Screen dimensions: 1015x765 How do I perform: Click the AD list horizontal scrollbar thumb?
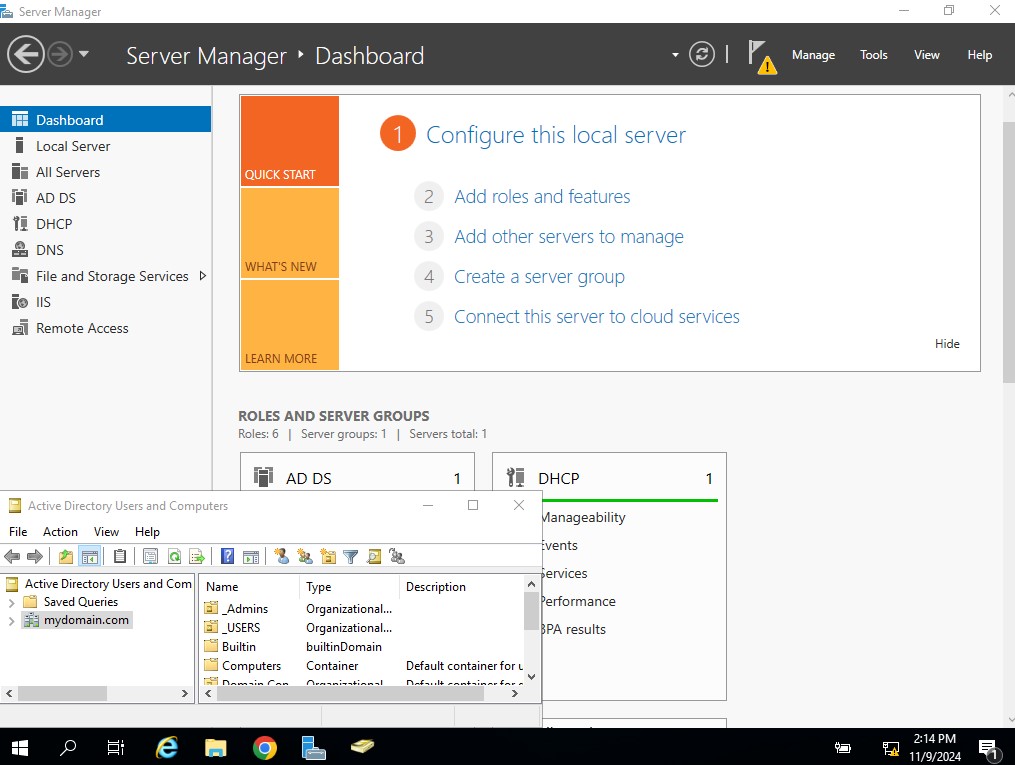coord(350,693)
